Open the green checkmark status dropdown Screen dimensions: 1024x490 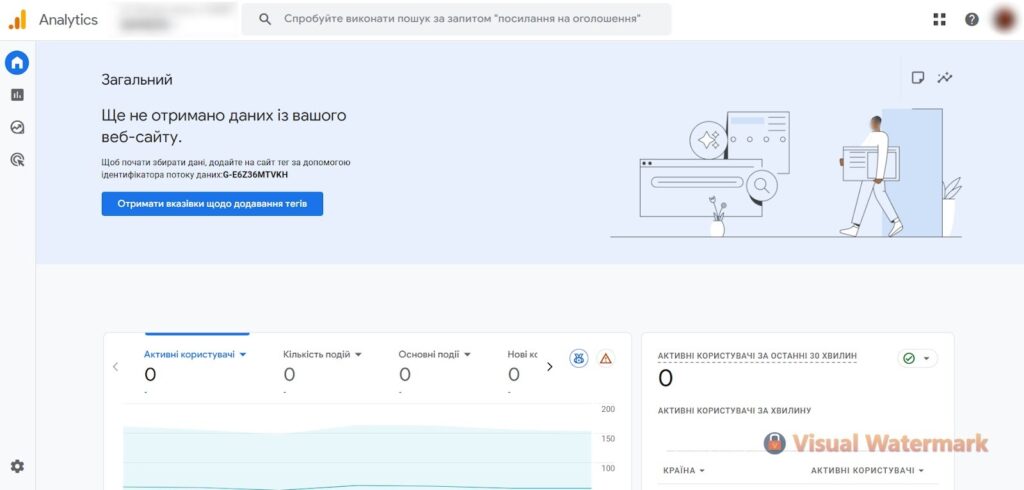916,358
